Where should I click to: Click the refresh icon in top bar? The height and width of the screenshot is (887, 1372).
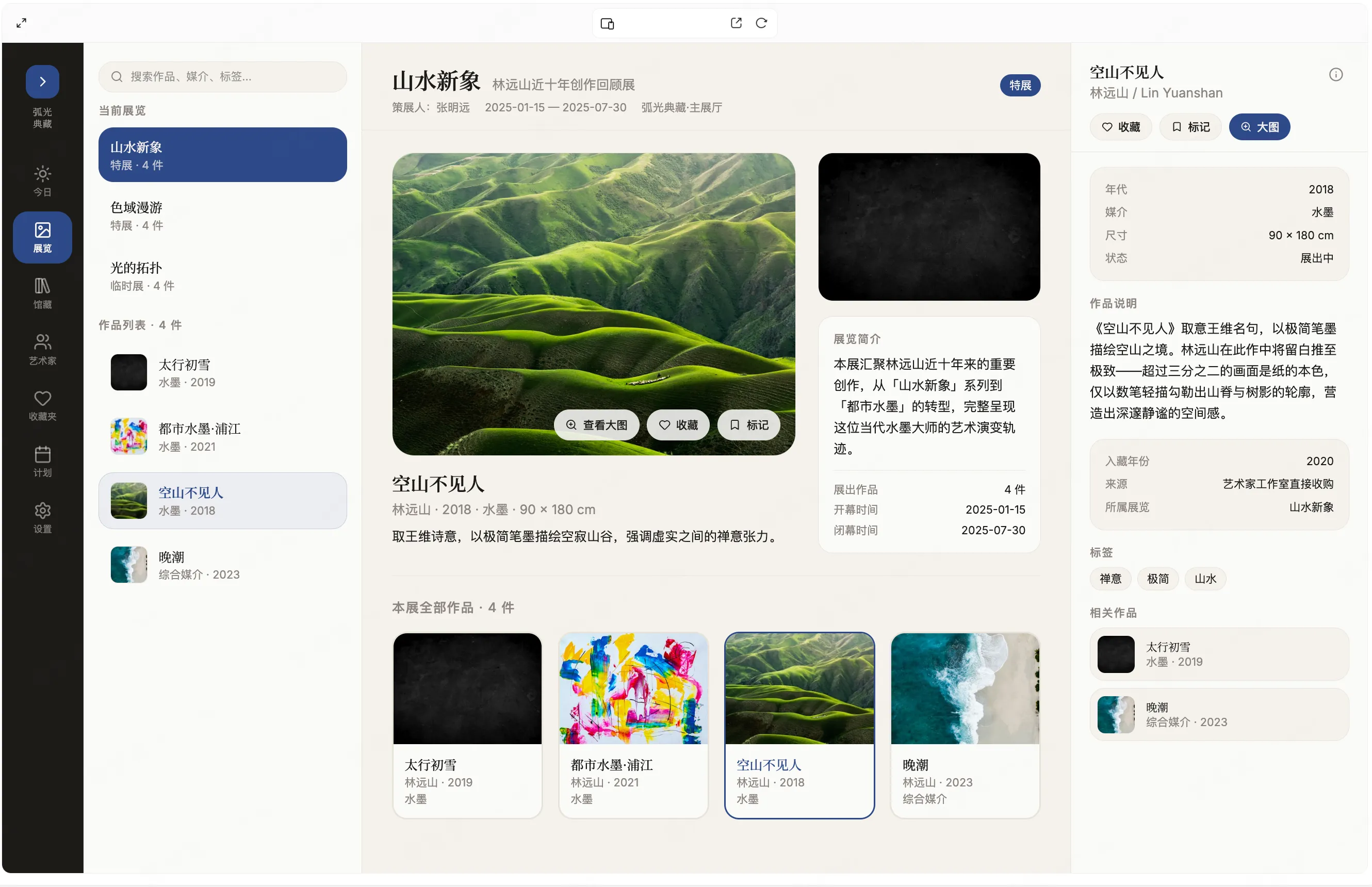pyautogui.click(x=761, y=23)
